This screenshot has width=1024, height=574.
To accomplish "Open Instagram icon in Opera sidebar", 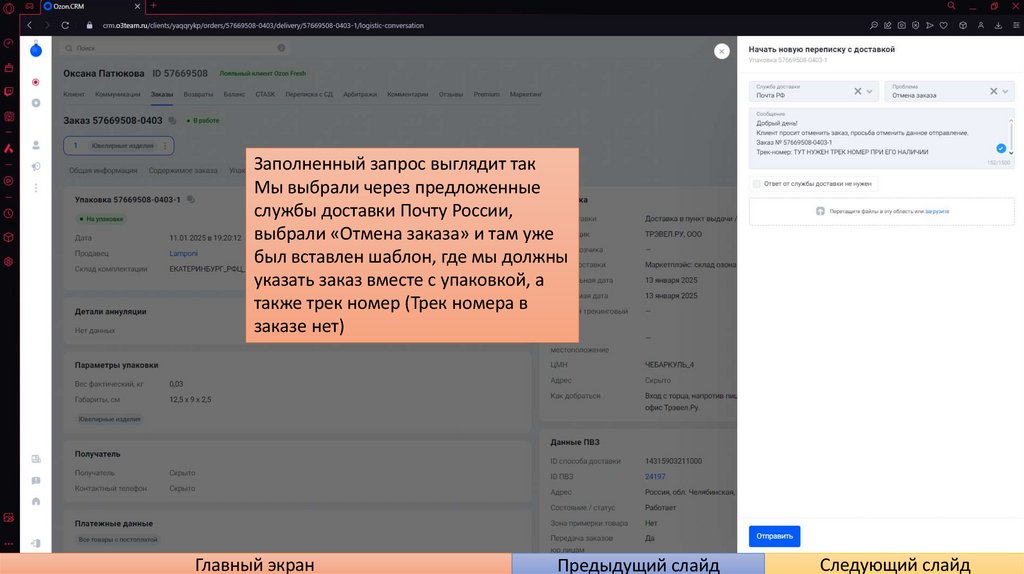I will (8, 116).
